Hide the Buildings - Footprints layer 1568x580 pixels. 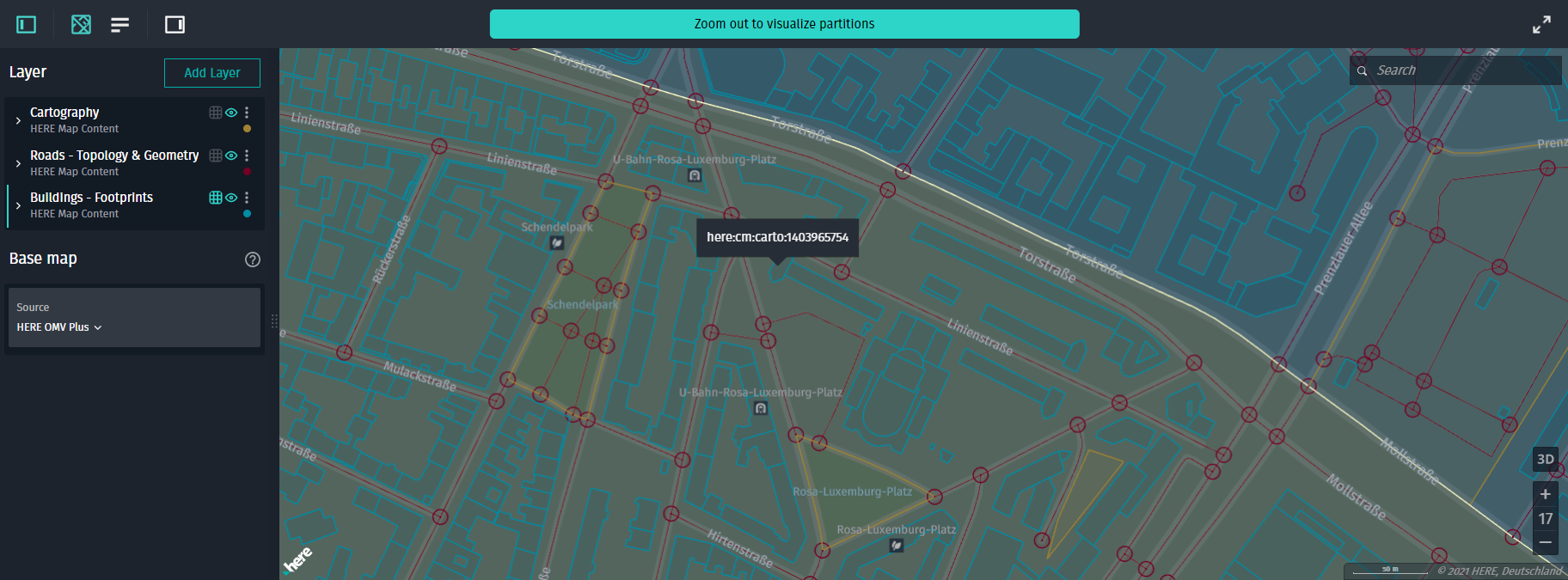tap(231, 198)
